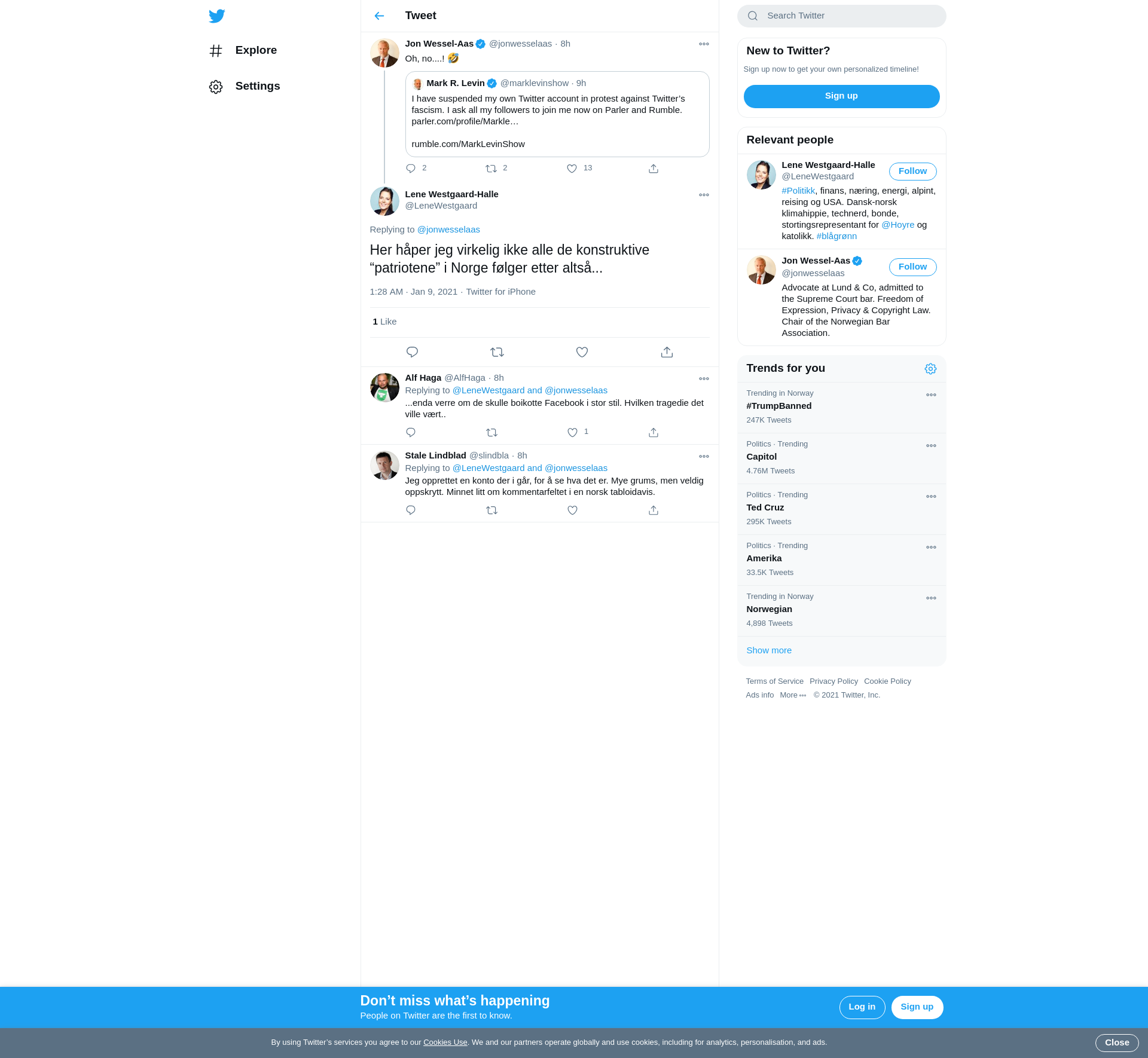Share Lene Westgaard-Halle's main tweet
The width and height of the screenshot is (1148, 1058).
667,352
